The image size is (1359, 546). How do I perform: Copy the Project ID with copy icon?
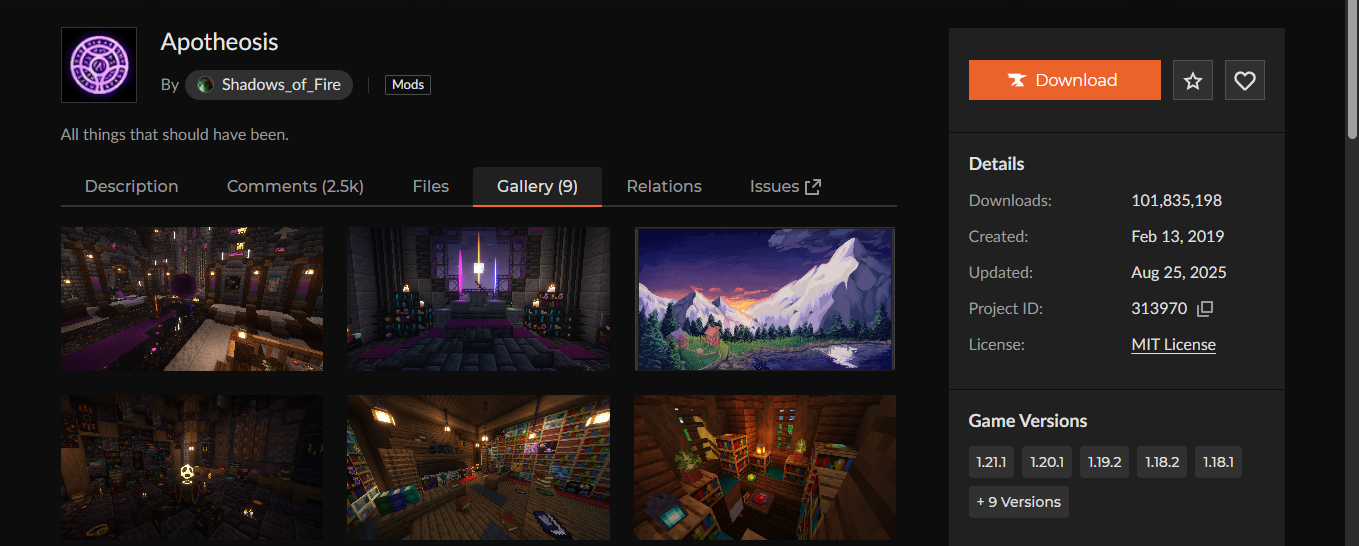1205,309
